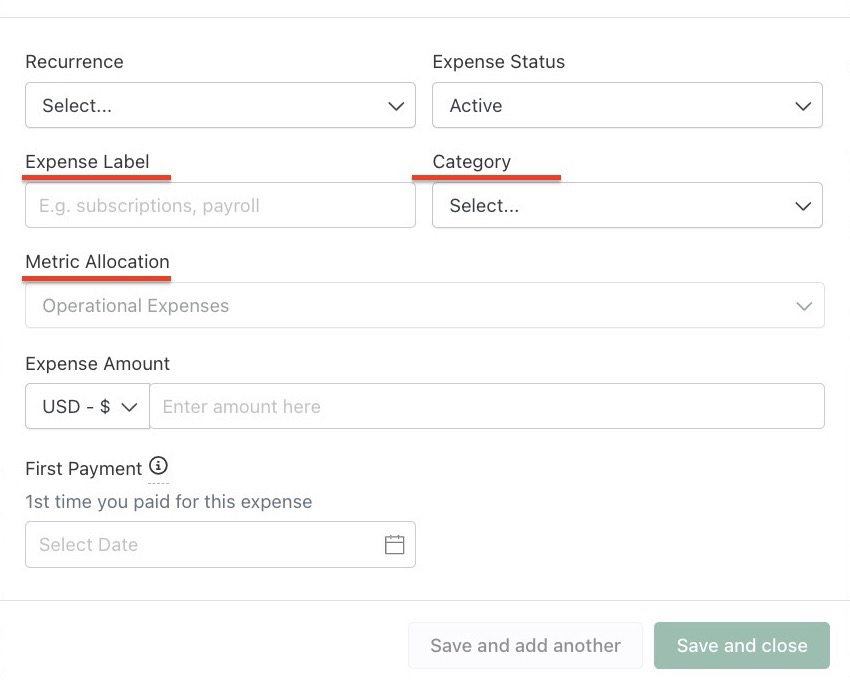Open the Metric Allocation dropdown chevron
850x680 pixels.
[x=804, y=306]
